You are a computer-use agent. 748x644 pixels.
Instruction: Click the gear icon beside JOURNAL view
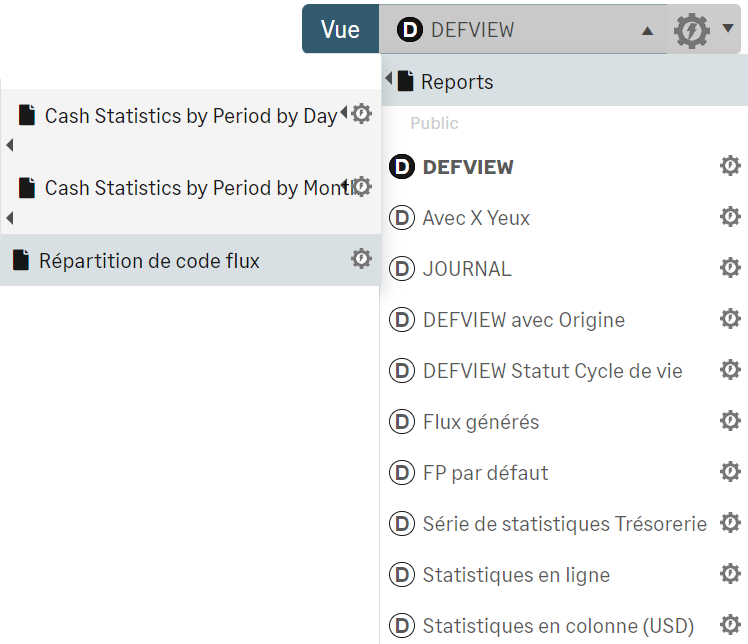pos(730,268)
